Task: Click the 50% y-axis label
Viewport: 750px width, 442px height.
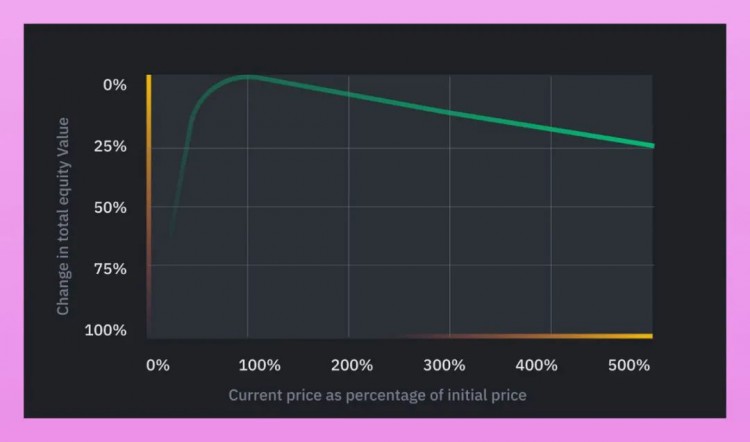Action: [x=114, y=208]
